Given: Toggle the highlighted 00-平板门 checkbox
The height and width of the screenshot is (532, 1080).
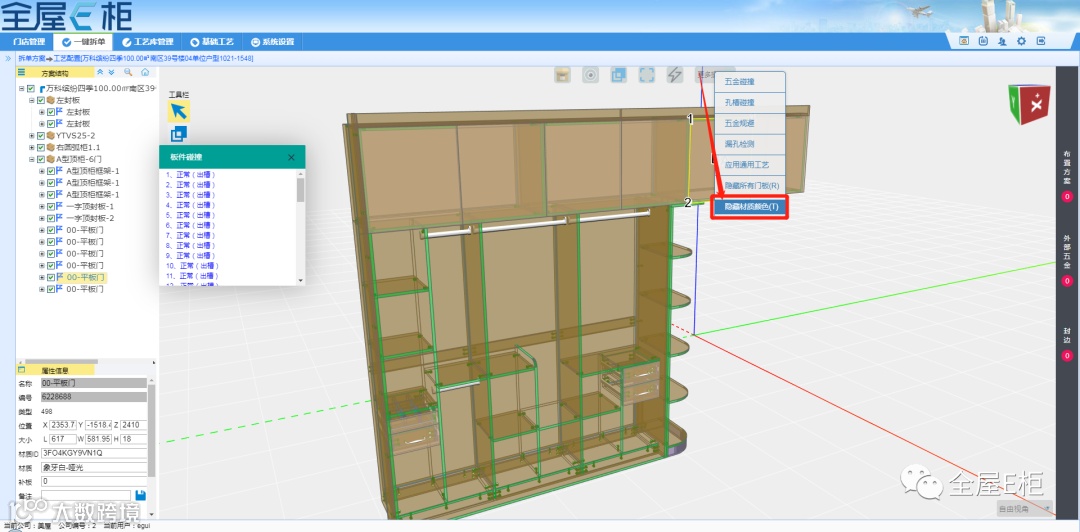Looking at the screenshot, I should click(x=51, y=277).
